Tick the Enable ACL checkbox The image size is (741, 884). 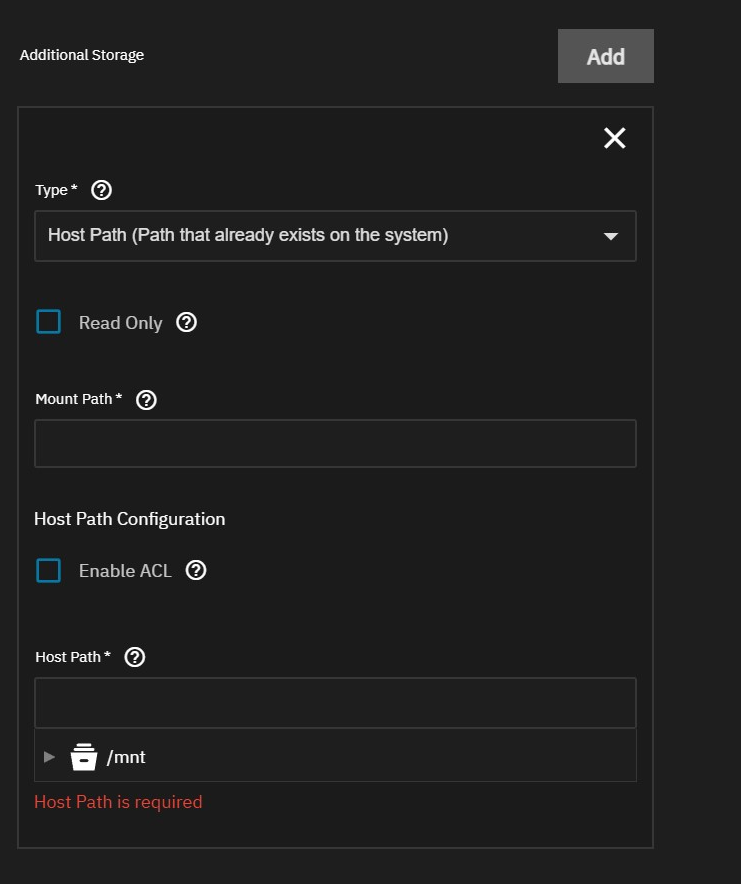[49, 570]
